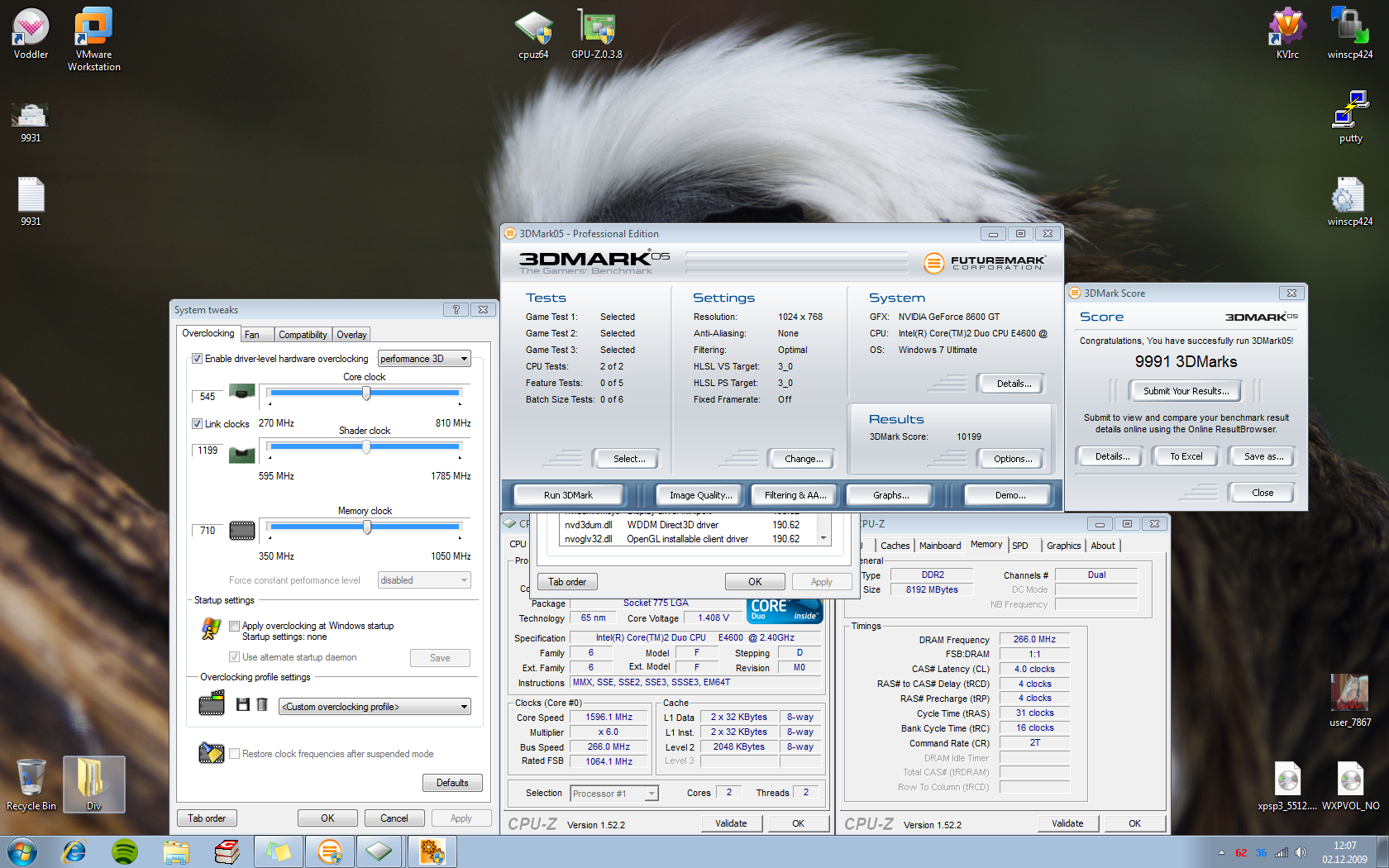The width and height of the screenshot is (1389, 868).
Task: Click the memory clock chip icon
Action: click(241, 531)
